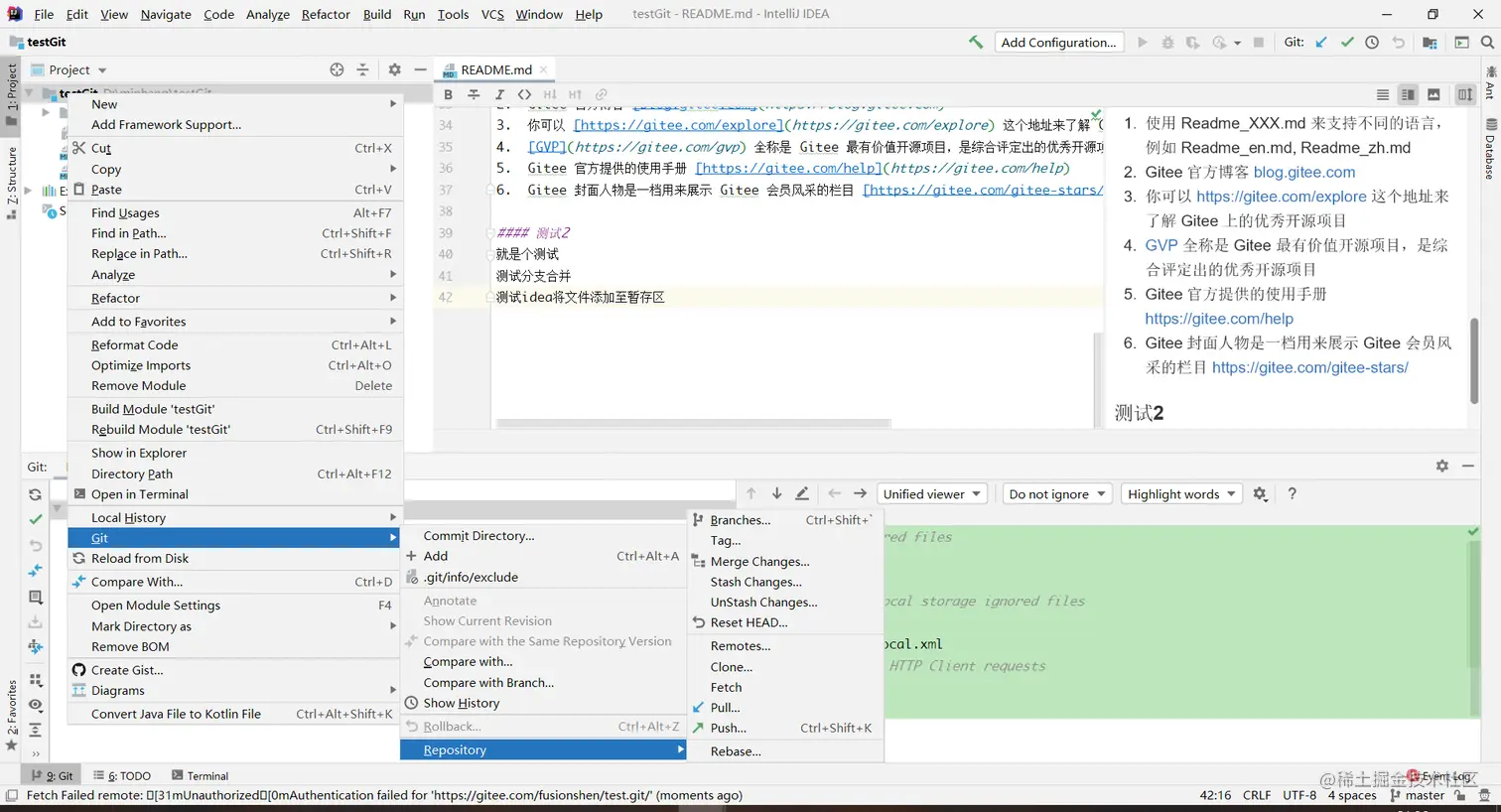Choose Pull... in Repository submenu

pyautogui.click(x=784, y=708)
